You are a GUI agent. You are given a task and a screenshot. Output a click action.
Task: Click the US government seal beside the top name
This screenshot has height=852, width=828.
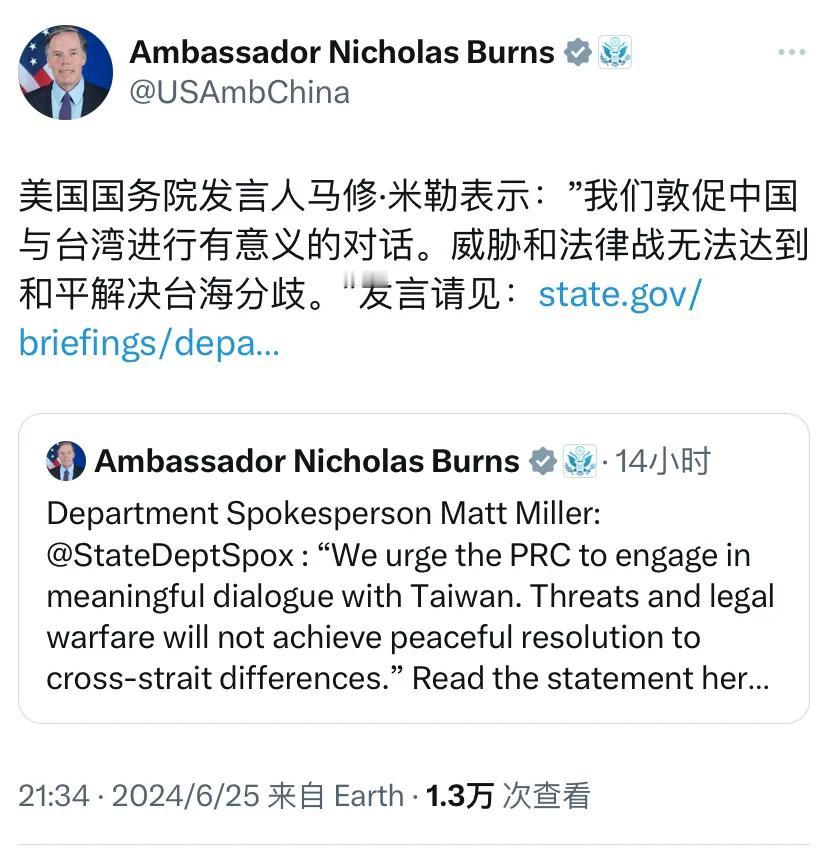614,52
